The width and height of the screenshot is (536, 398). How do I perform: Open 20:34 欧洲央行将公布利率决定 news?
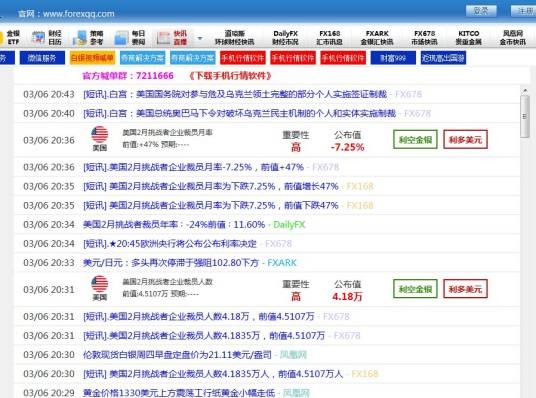coord(170,244)
